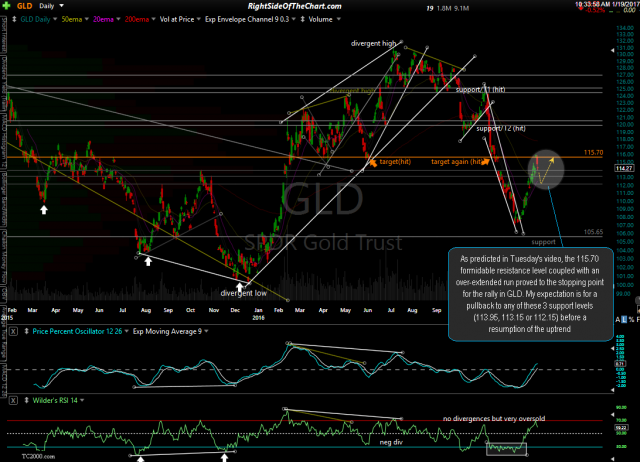640x462 pixels.
Task: Click the RightSideOfTheChart.com title
Action: coord(294,6)
